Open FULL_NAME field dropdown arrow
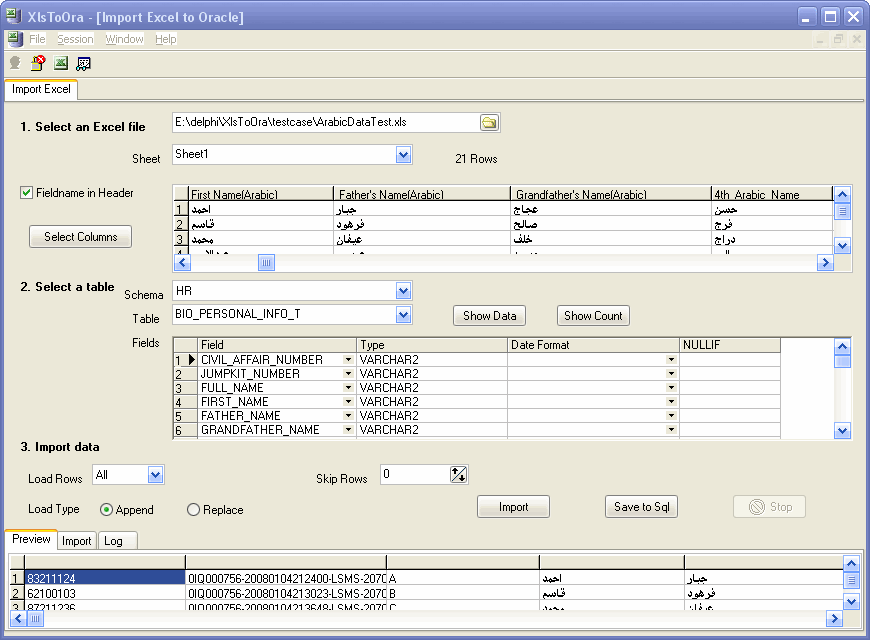870x640 pixels. 348,387
